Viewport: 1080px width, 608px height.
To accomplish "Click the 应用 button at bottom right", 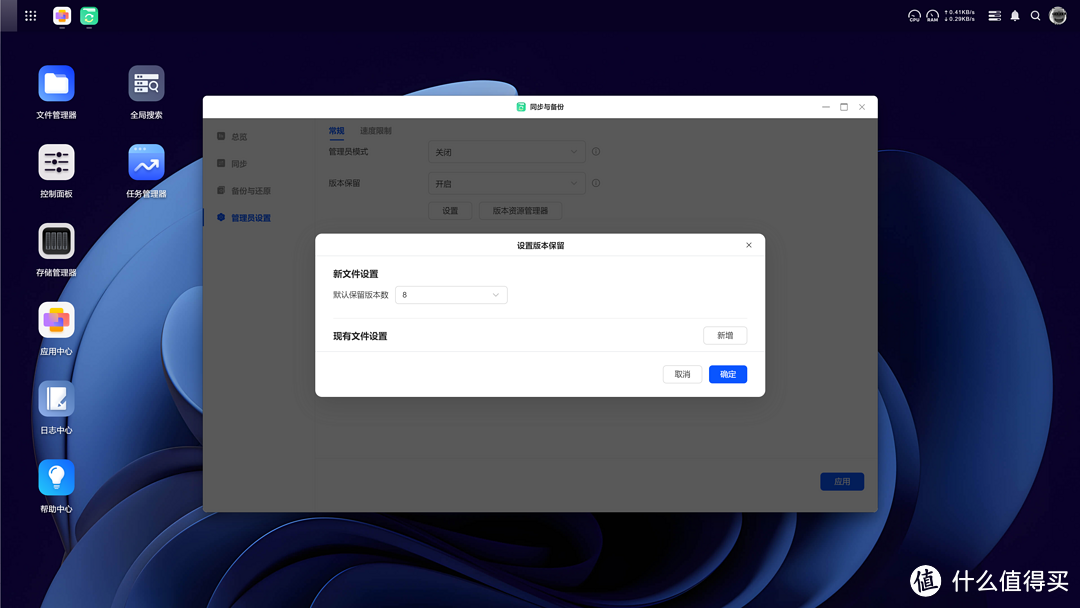I will (x=841, y=481).
